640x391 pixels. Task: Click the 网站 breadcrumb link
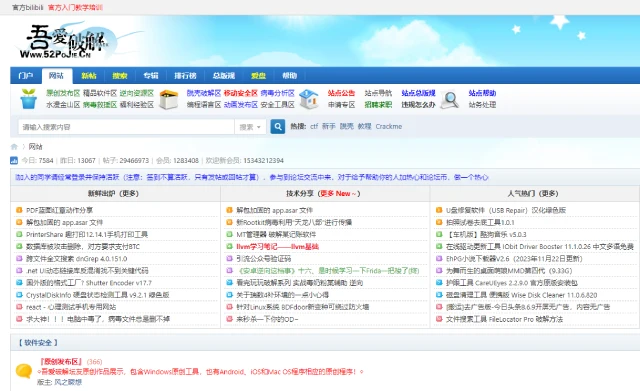point(36,147)
